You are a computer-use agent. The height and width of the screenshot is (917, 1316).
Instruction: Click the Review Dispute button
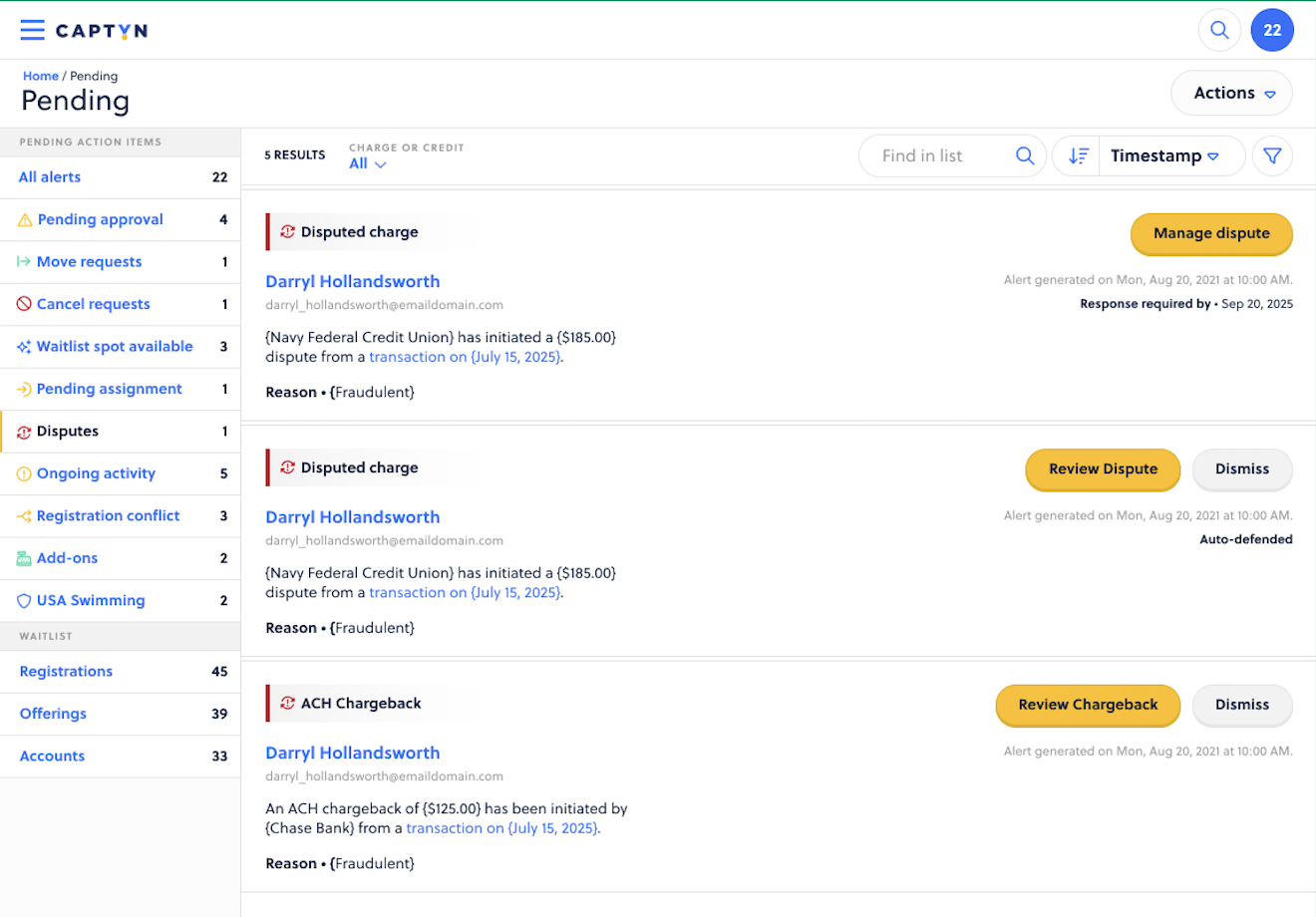click(x=1103, y=469)
